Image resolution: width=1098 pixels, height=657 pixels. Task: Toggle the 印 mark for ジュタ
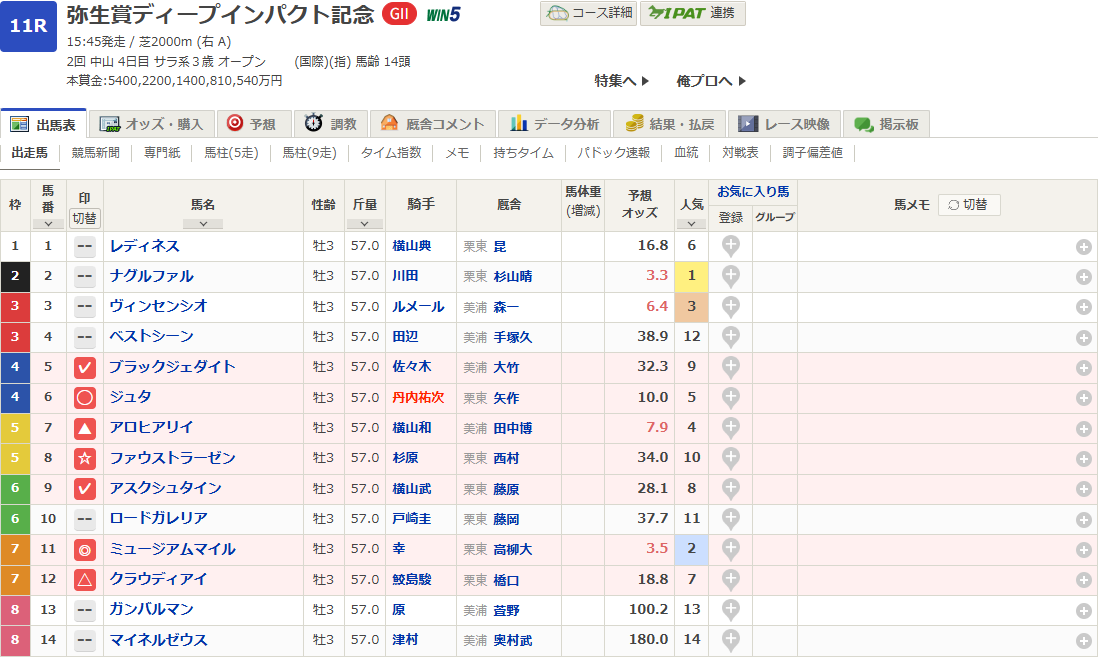point(85,398)
